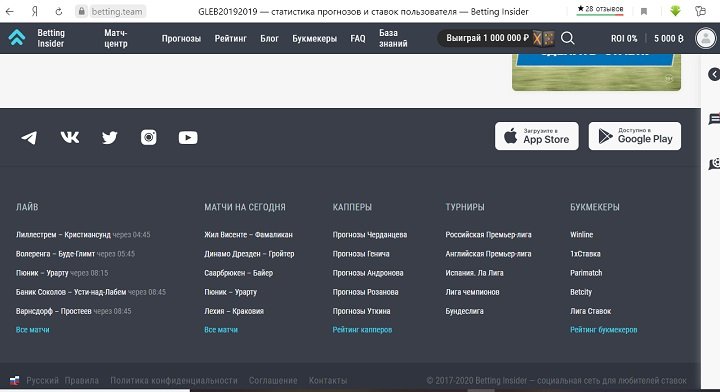Open Баник Соколов – Усти-над-Лабем match
The image size is (720, 392).
point(71,292)
